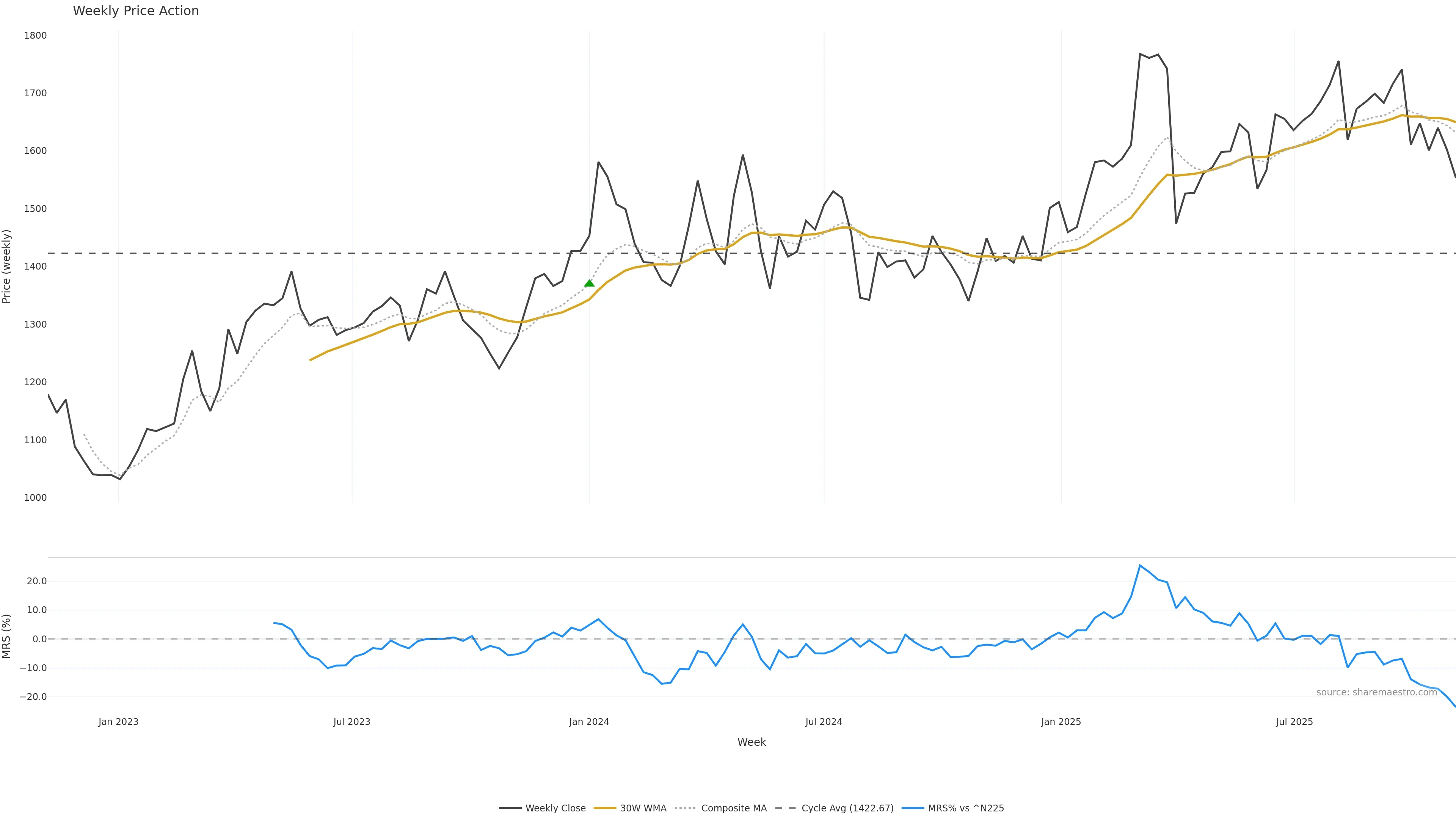Toggle the Weekly Close legend label
The width and height of the screenshot is (1456, 819).
coord(555,808)
